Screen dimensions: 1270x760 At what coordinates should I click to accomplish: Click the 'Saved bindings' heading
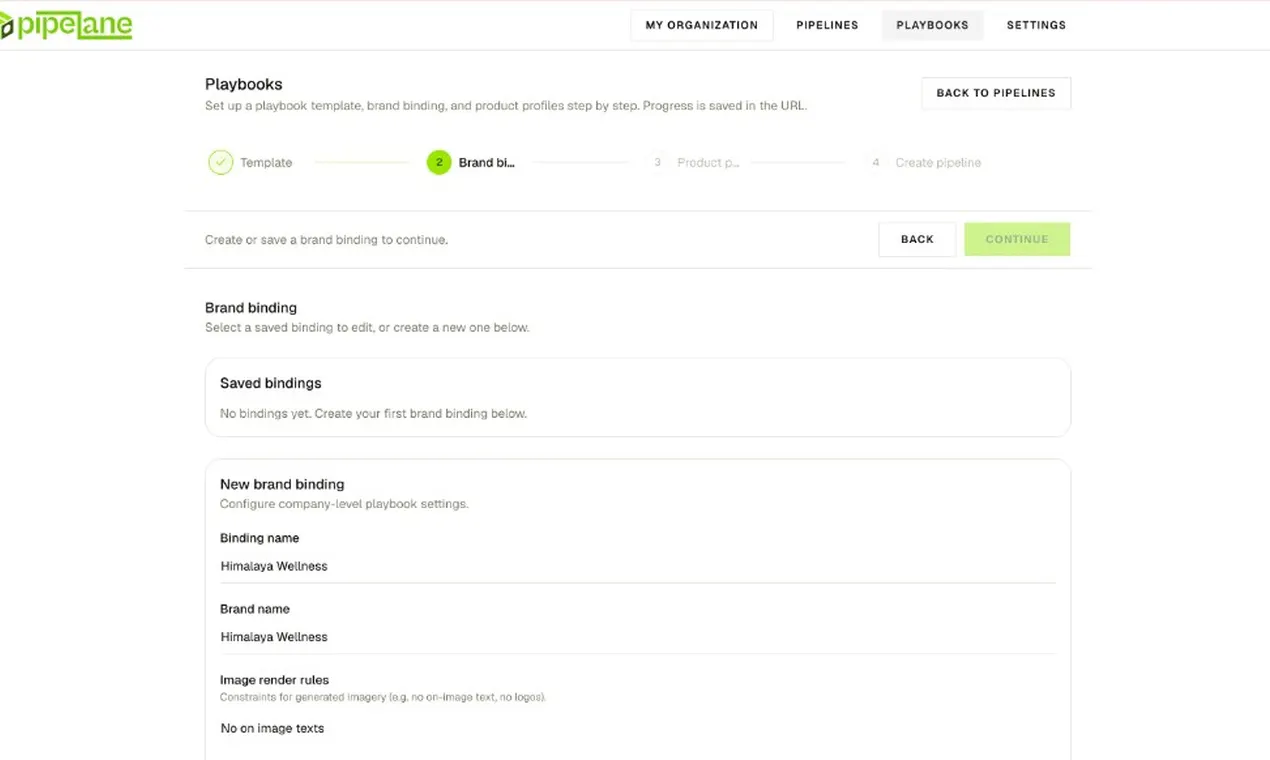click(x=271, y=383)
